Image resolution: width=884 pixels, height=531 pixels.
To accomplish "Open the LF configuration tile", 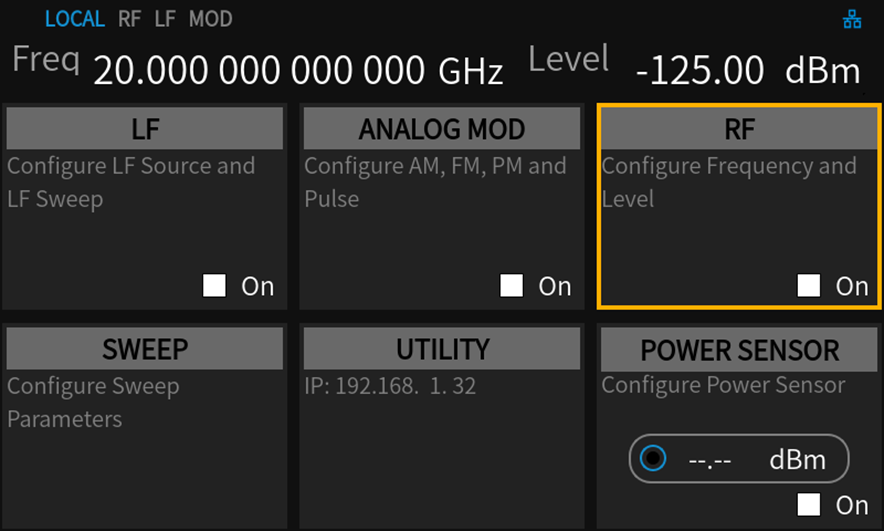I will coord(145,129).
